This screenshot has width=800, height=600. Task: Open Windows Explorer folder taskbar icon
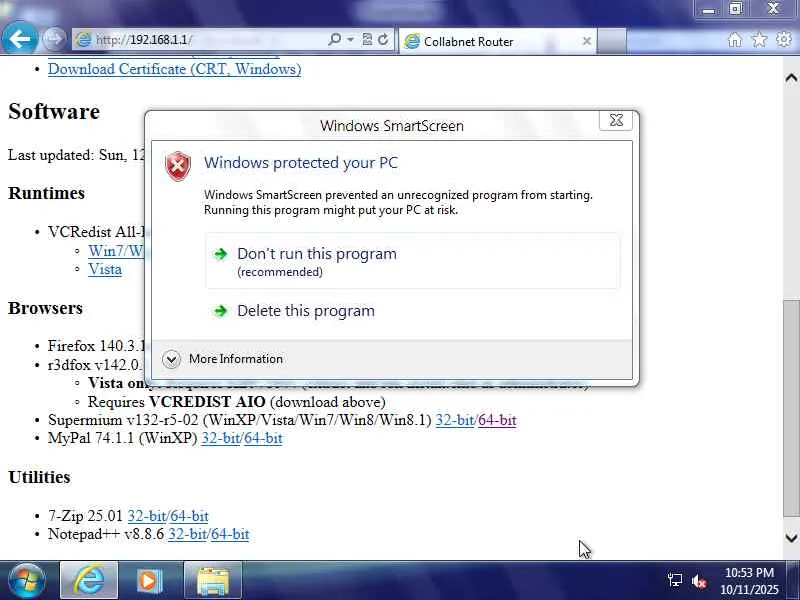point(213,581)
